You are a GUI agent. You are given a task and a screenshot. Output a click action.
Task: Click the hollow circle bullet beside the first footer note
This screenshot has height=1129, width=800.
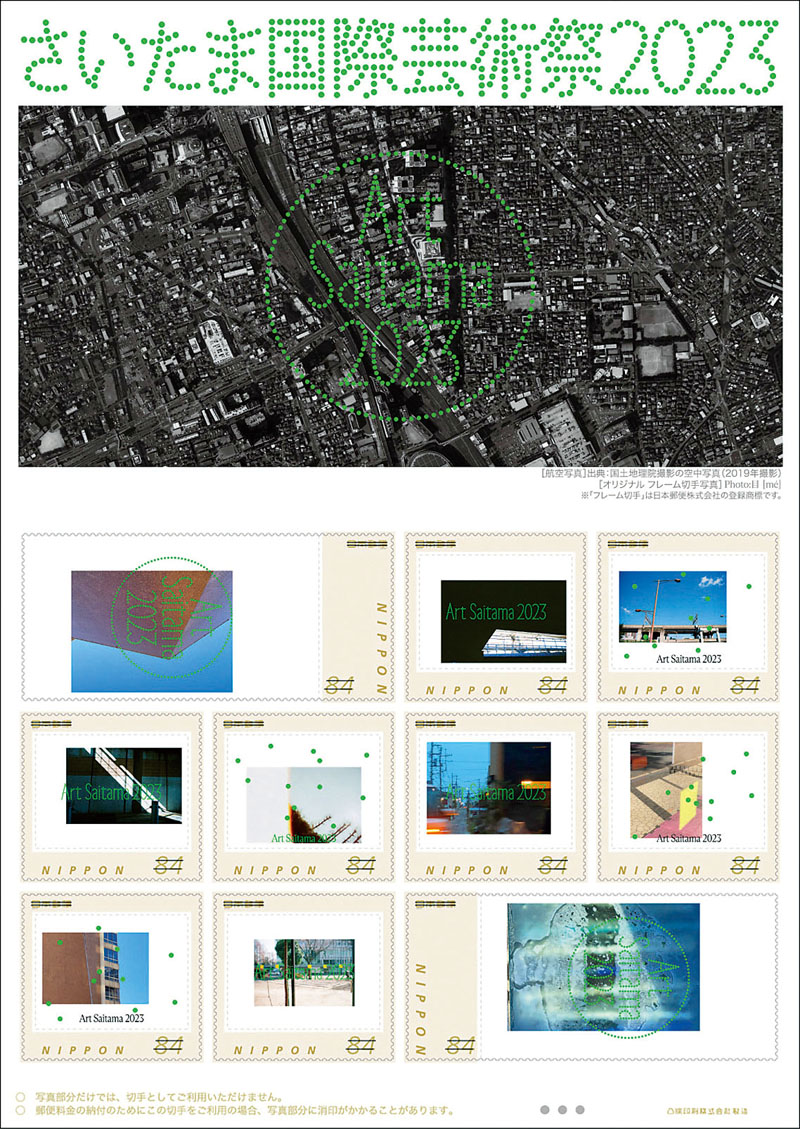(x=21, y=1096)
